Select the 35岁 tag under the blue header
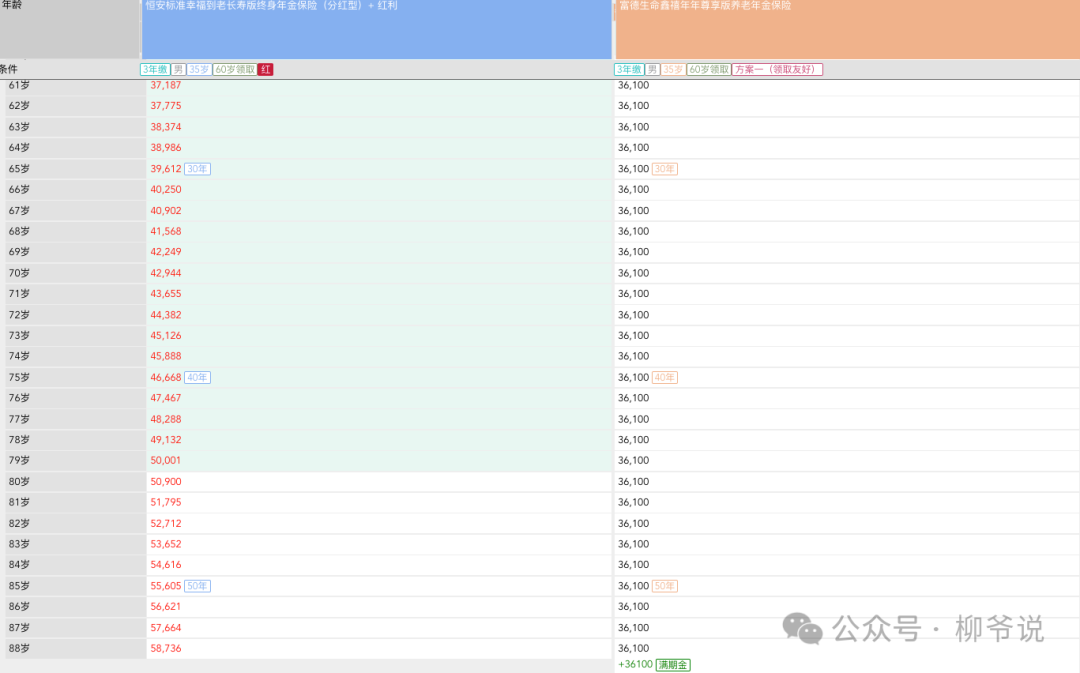 (x=199, y=70)
